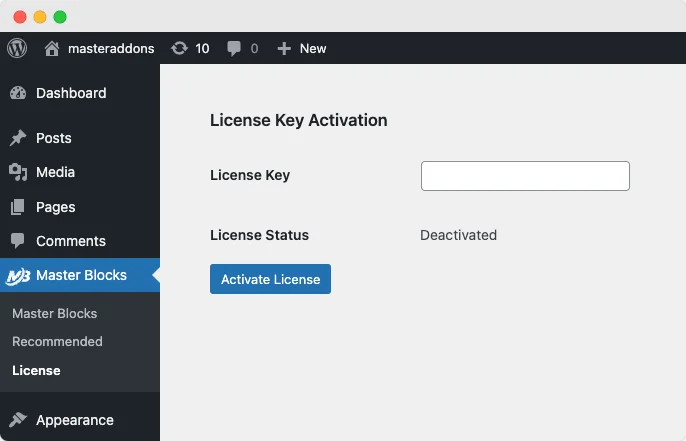Minimize the window with the yellow button

click(x=40, y=17)
